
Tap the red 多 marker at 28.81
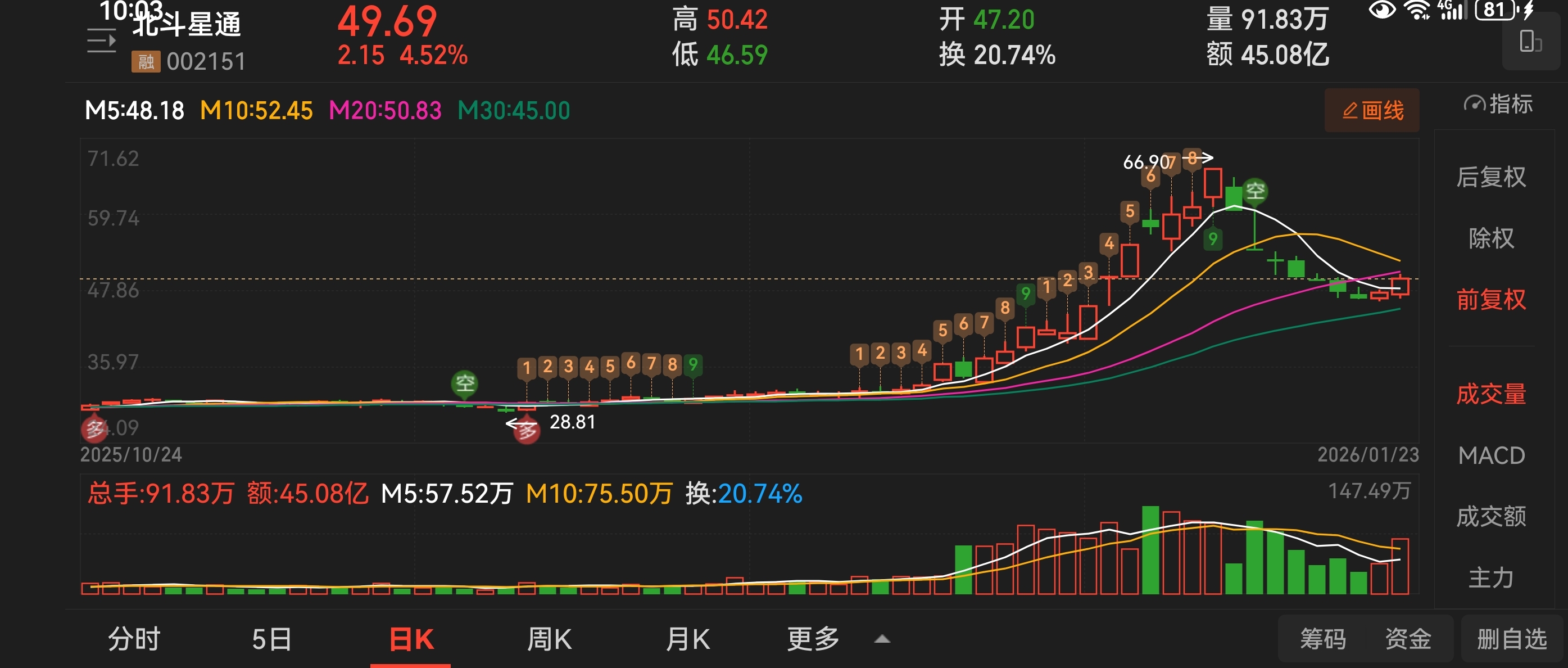coord(527,431)
